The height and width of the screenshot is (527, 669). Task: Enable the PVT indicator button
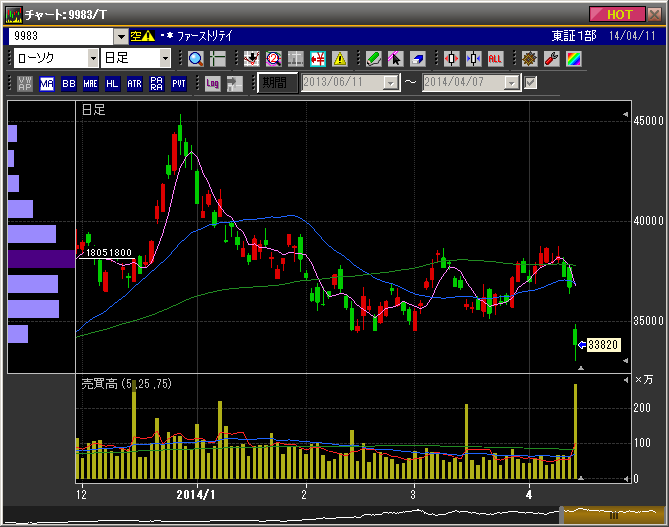coord(178,83)
